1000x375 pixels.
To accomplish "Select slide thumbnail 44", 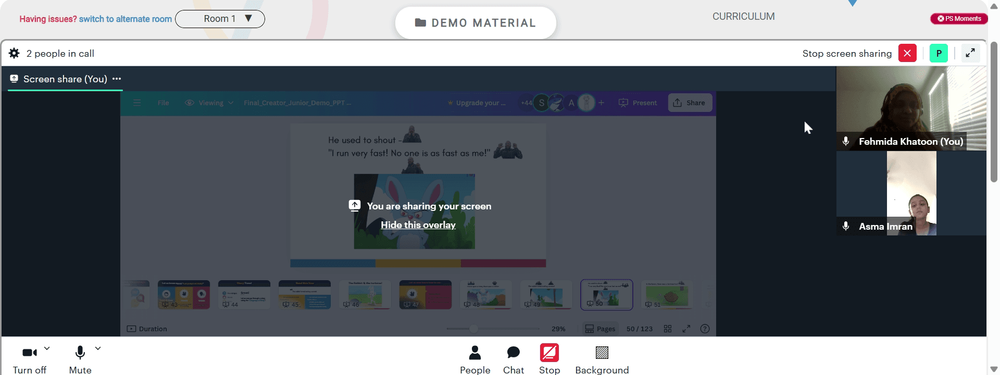I will click(244, 295).
